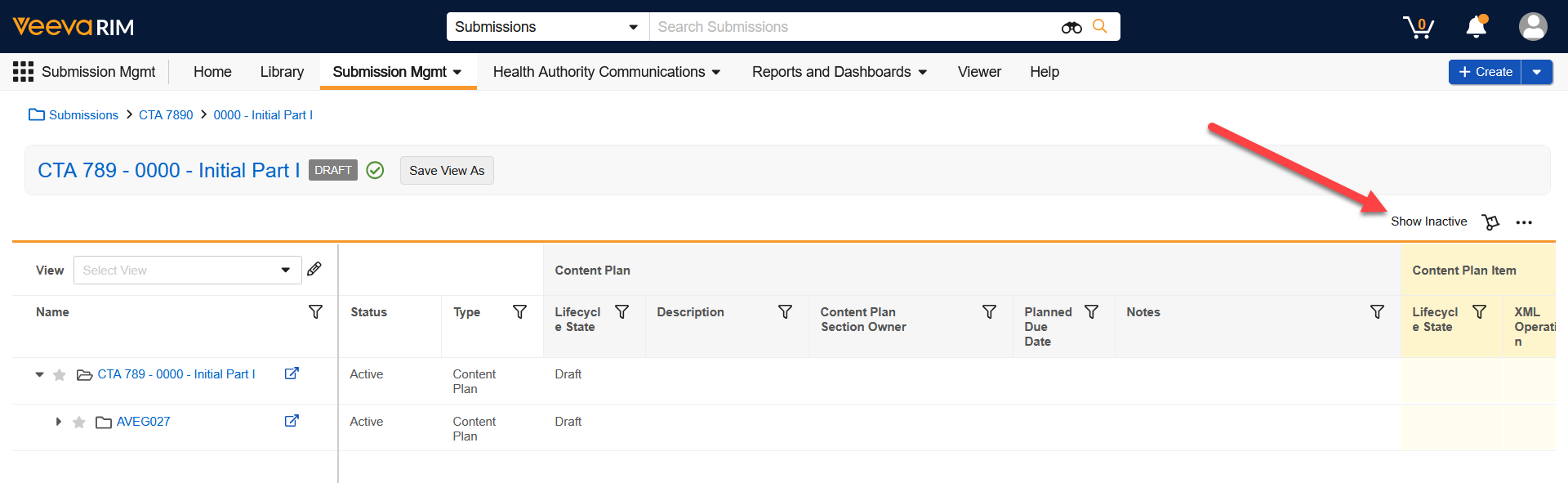The width and height of the screenshot is (1568, 483).
Task: Click the hierarchy copy icon beside Show Inactive
Action: [1490, 221]
